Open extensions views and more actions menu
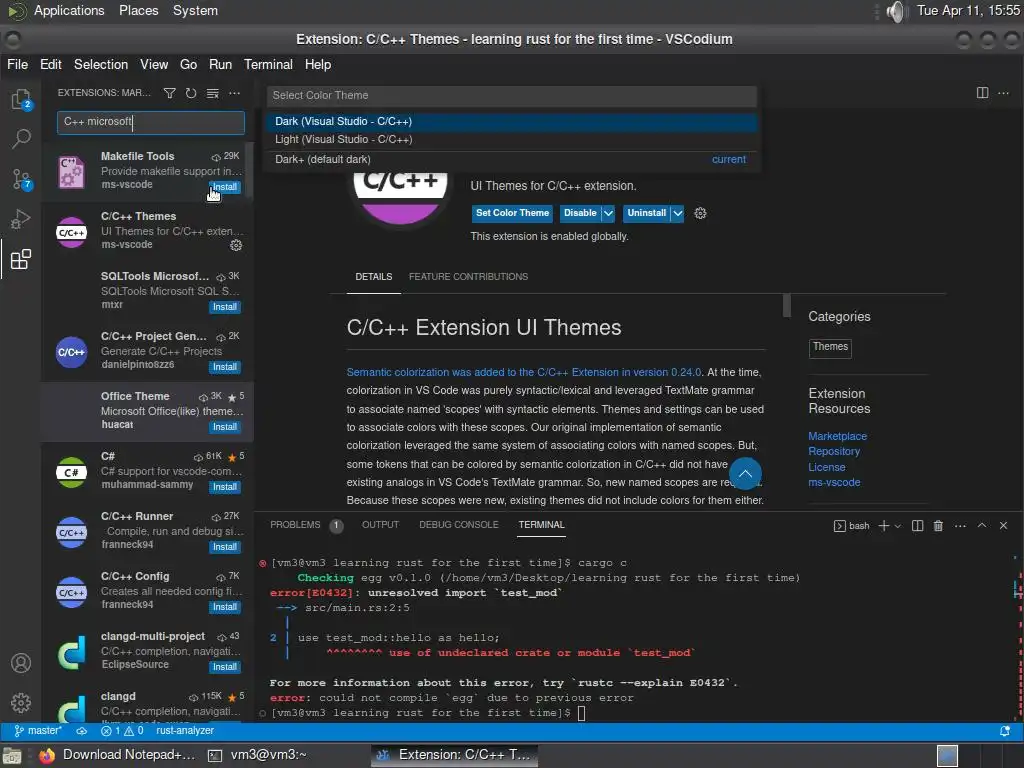1024x768 pixels. 234,93
